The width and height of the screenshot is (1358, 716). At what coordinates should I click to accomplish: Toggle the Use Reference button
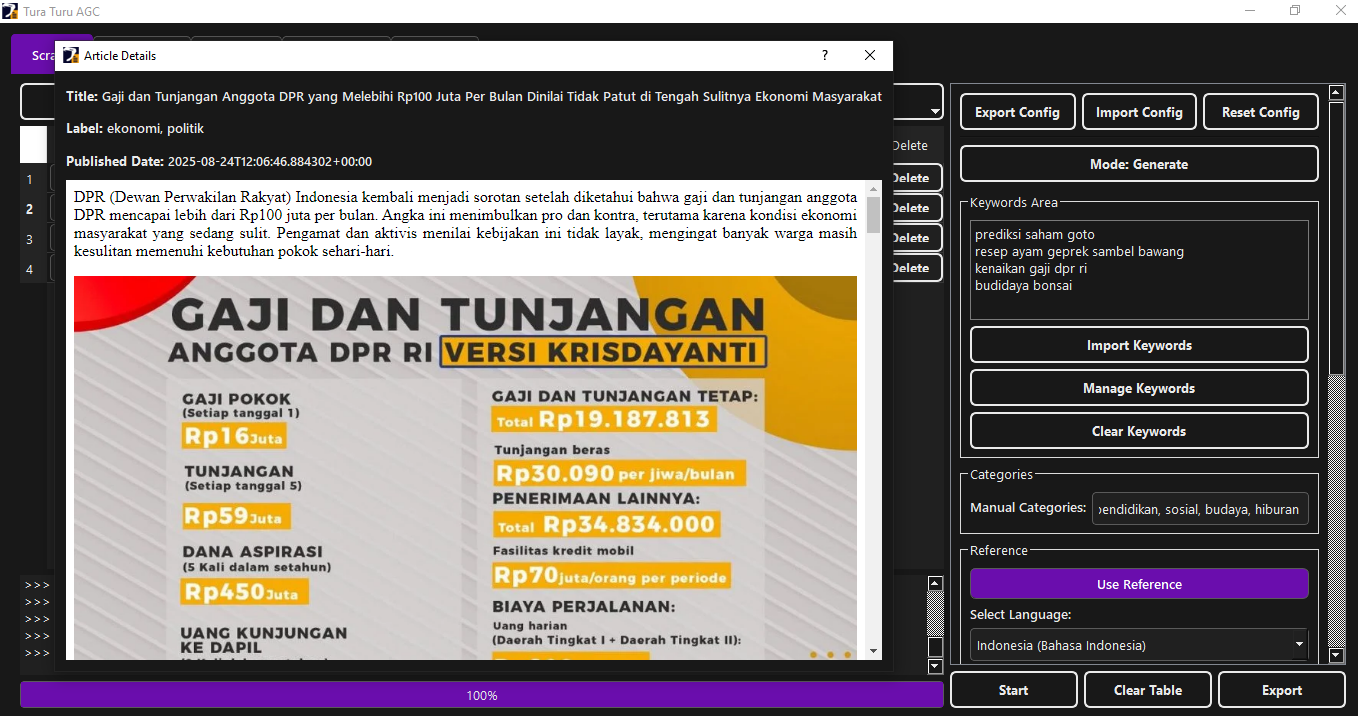click(1139, 584)
